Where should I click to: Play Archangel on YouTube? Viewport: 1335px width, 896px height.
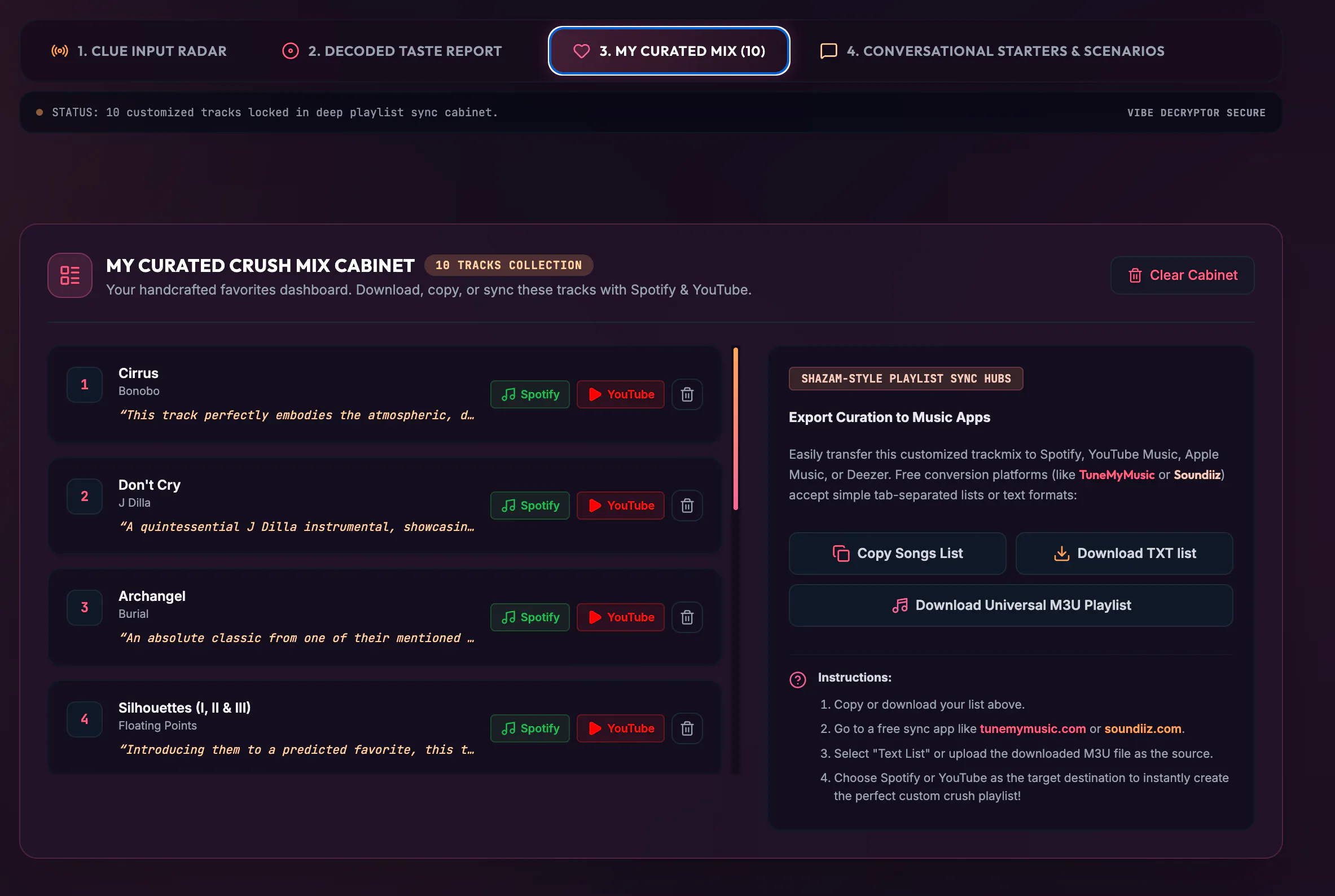pos(620,617)
